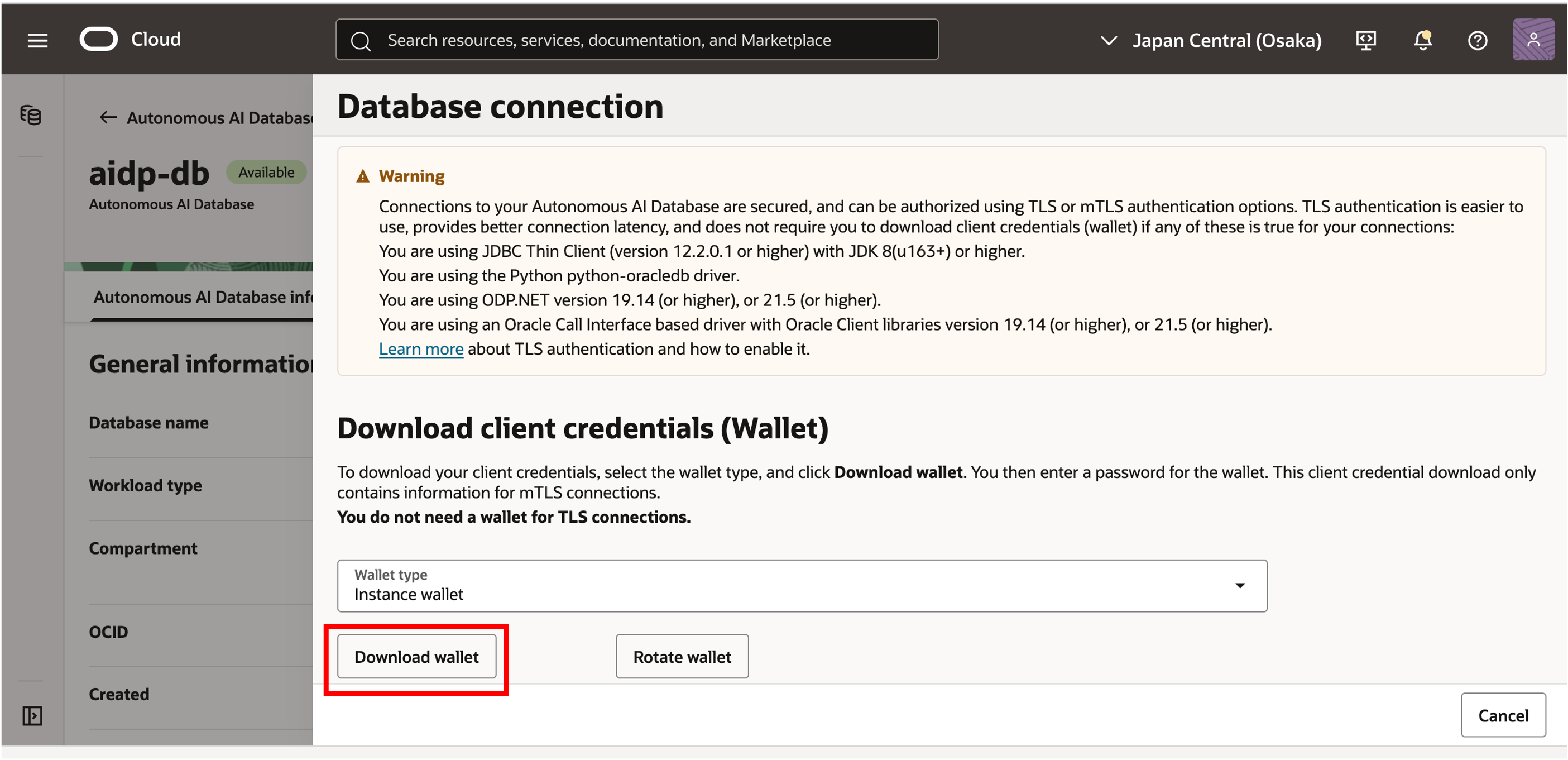Viewport: 1568px width, 760px height.
Task: Cancel the Database connection panel
Action: click(1502, 715)
